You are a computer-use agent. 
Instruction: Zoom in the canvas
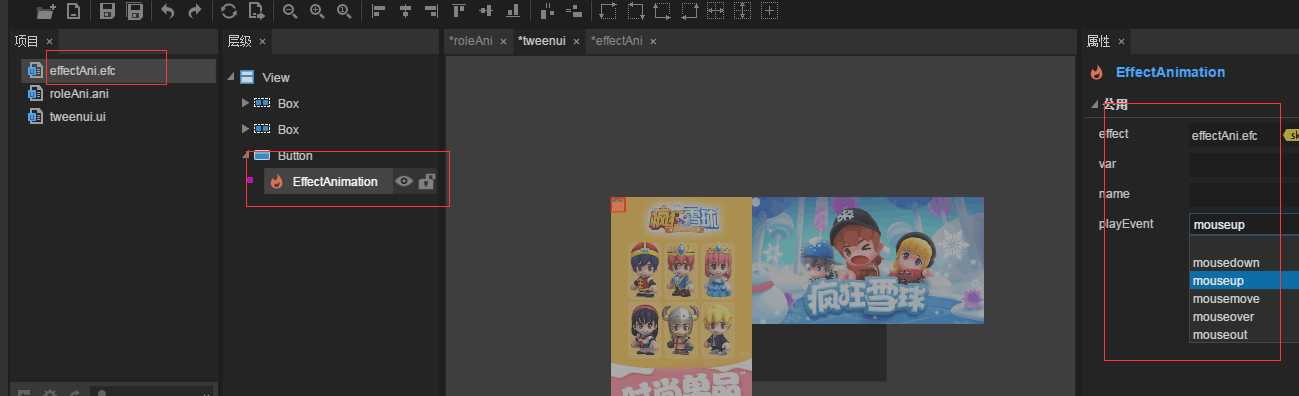(x=317, y=12)
